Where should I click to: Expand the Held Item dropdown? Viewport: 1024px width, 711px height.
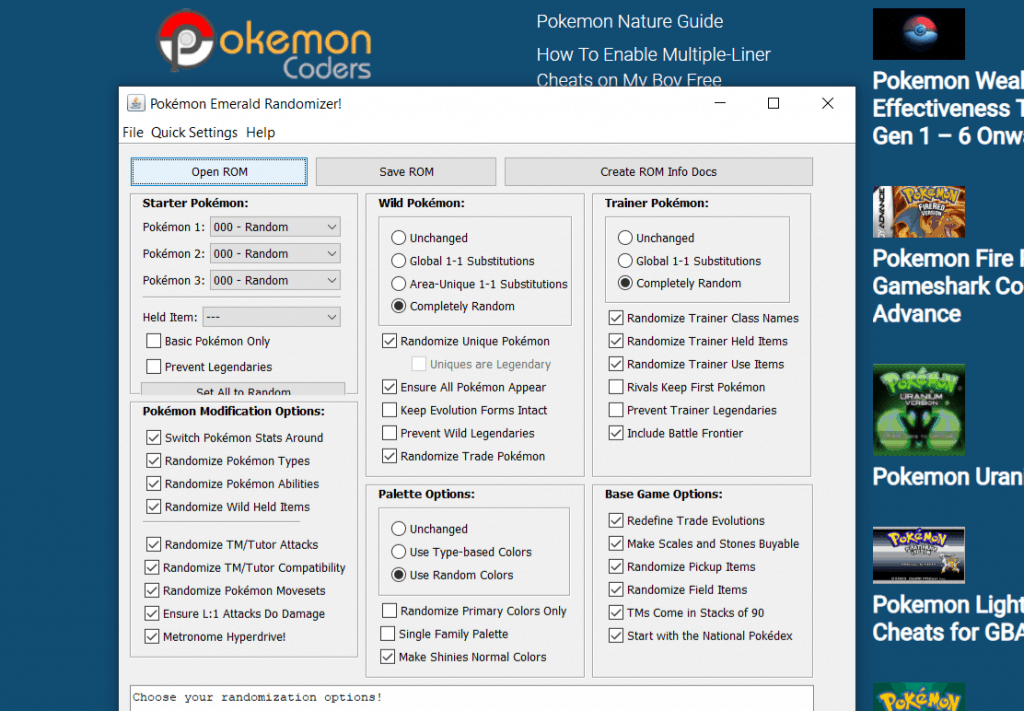tap(272, 317)
